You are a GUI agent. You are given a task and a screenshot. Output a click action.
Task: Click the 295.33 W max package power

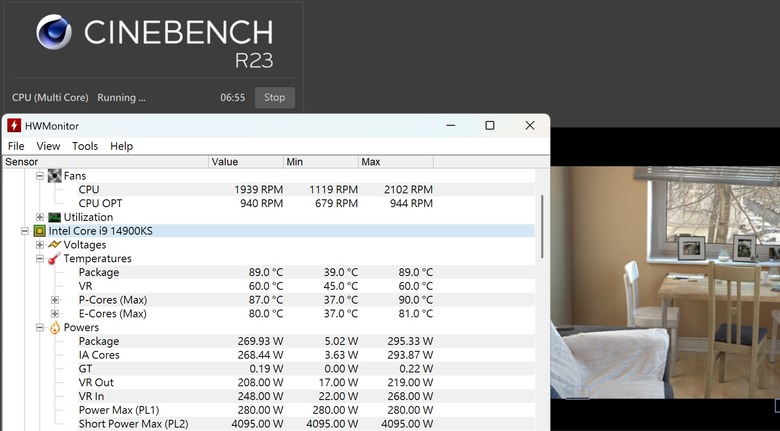point(410,341)
